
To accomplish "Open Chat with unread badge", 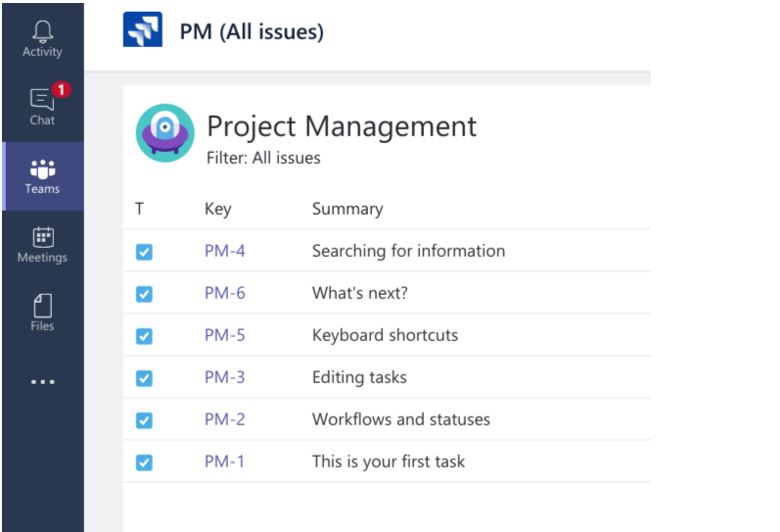I will (x=42, y=106).
